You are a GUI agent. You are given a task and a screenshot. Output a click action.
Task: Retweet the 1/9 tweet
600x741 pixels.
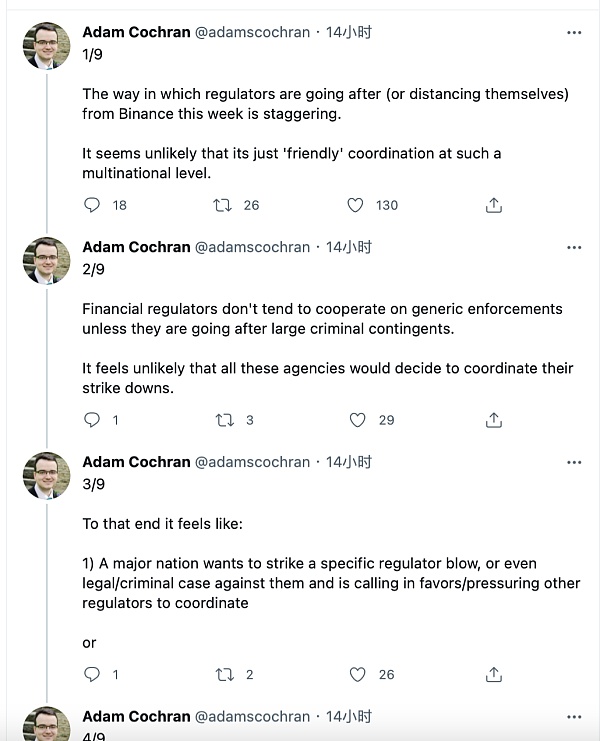point(225,205)
